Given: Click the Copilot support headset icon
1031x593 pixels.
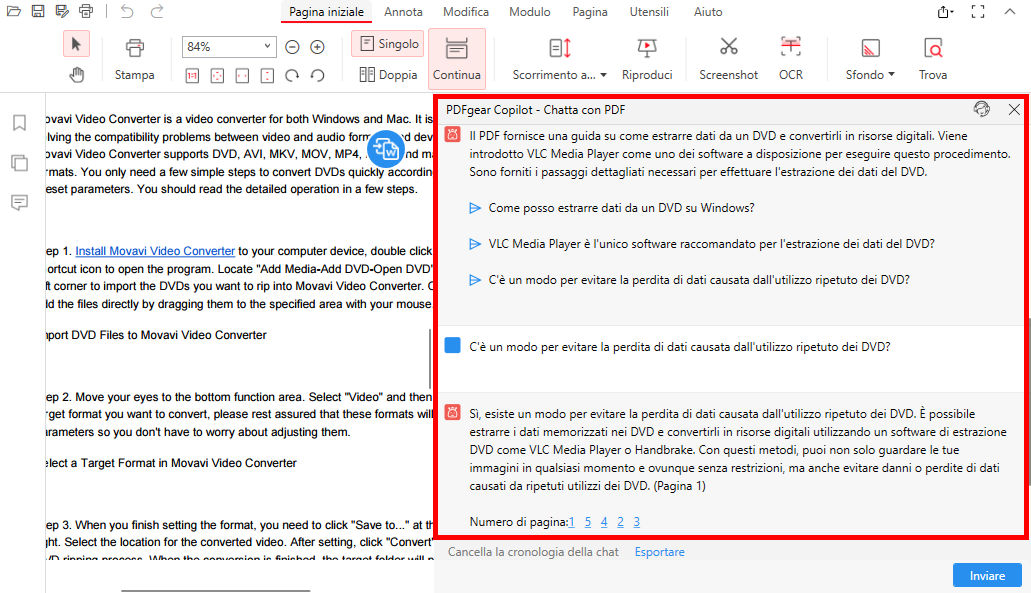Looking at the screenshot, I should click(982, 109).
